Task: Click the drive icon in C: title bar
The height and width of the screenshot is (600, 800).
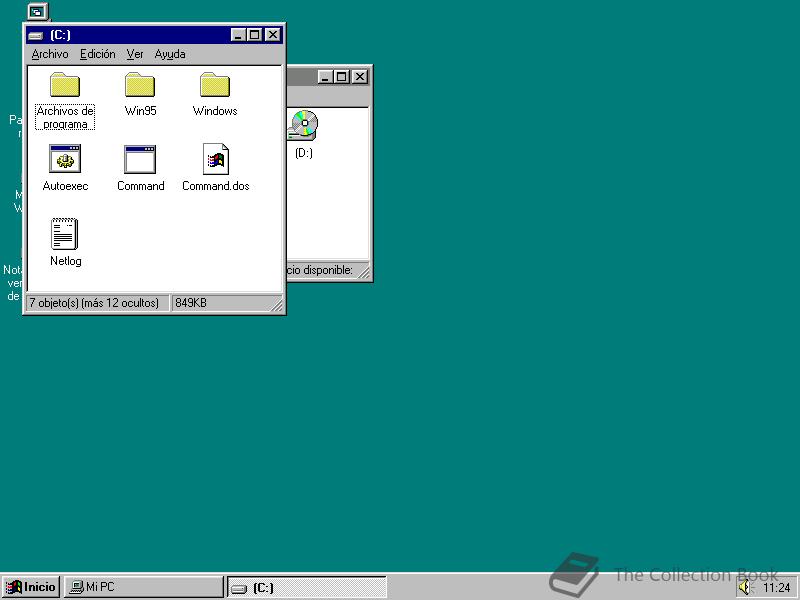Action: point(36,35)
